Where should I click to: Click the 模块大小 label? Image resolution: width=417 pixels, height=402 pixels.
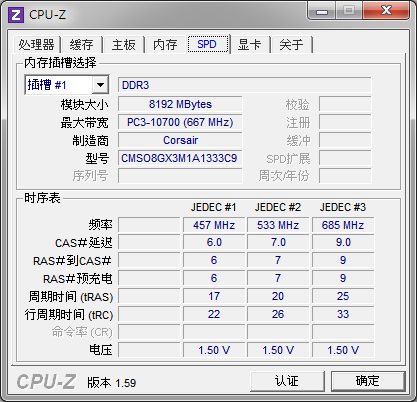click(x=85, y=104)
